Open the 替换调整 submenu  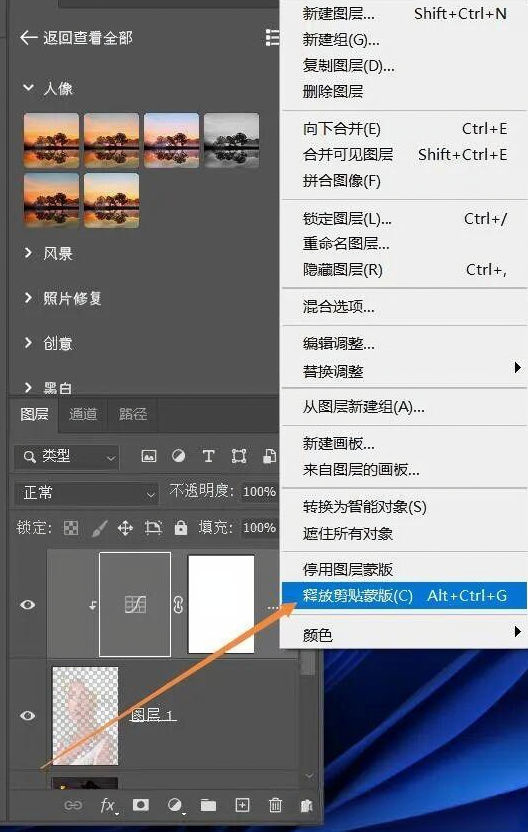click(404, 371)
